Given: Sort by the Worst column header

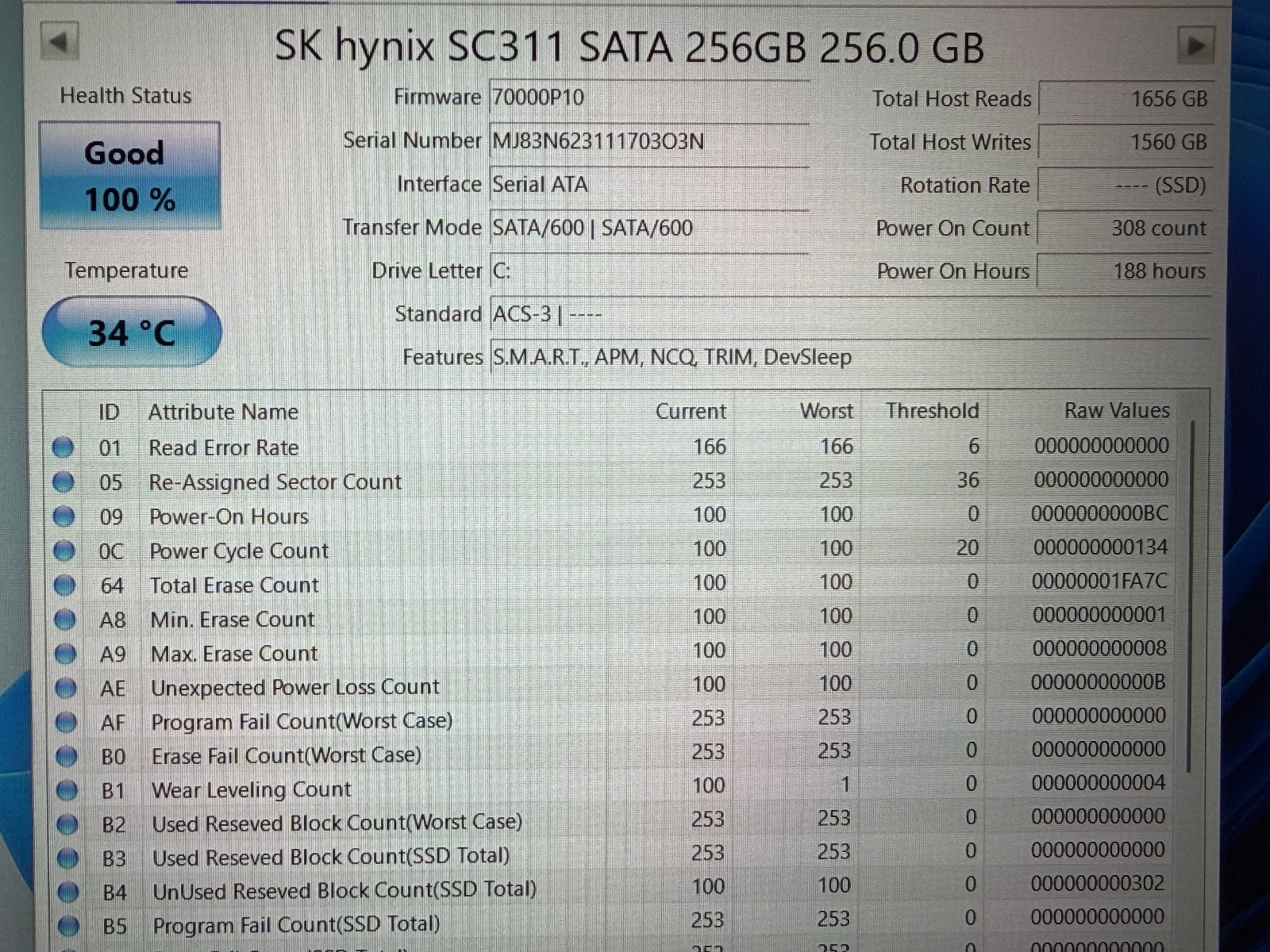Looking at the screenshot, I should 826,411.
